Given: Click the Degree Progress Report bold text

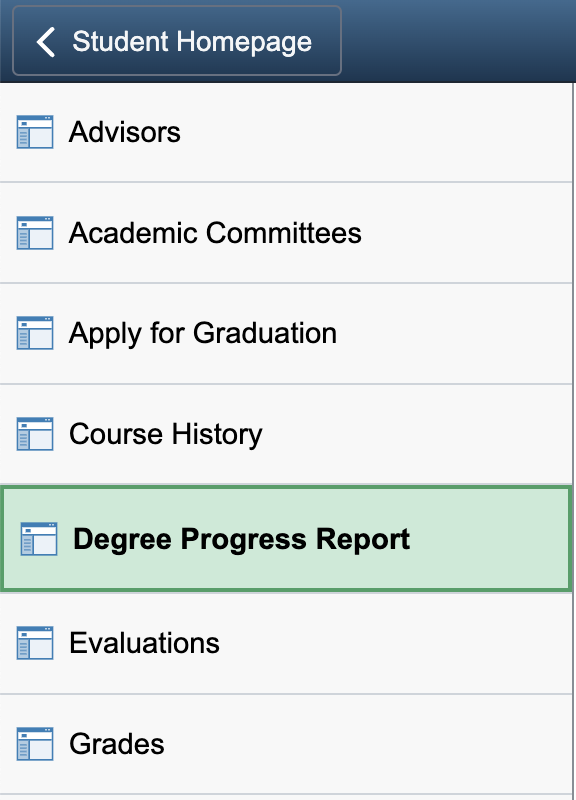Looking at the screenshot, I should pyautogui.click(x=241, y=540).
